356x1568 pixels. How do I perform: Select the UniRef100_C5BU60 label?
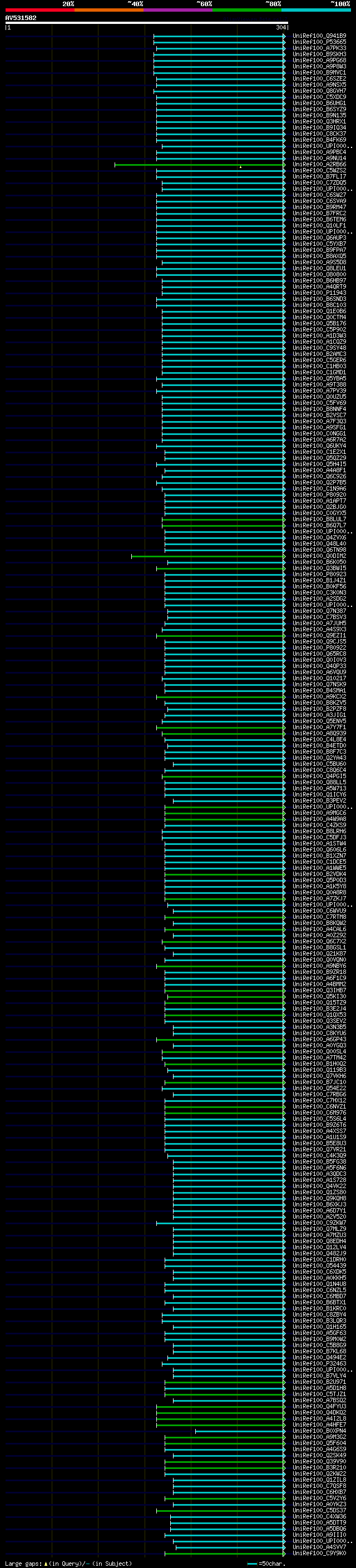[319, 764]
